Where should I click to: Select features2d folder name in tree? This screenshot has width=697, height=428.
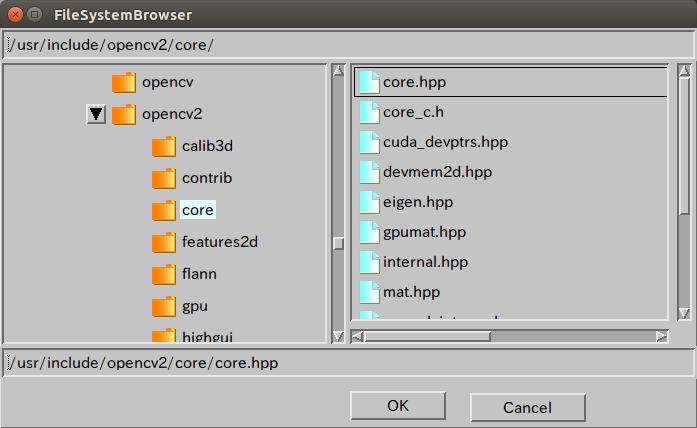tap(220, 242)
